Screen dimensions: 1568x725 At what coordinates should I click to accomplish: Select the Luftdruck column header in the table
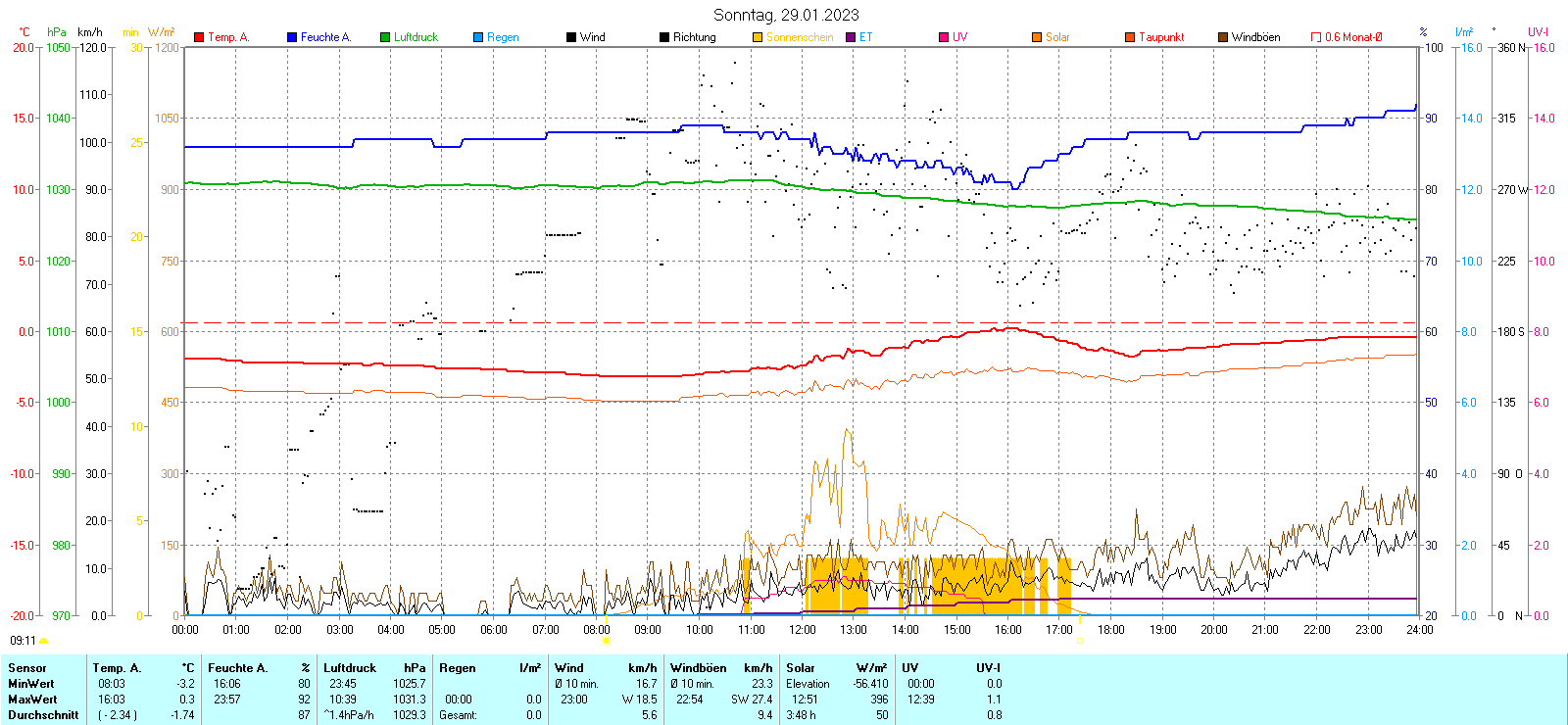350,668
